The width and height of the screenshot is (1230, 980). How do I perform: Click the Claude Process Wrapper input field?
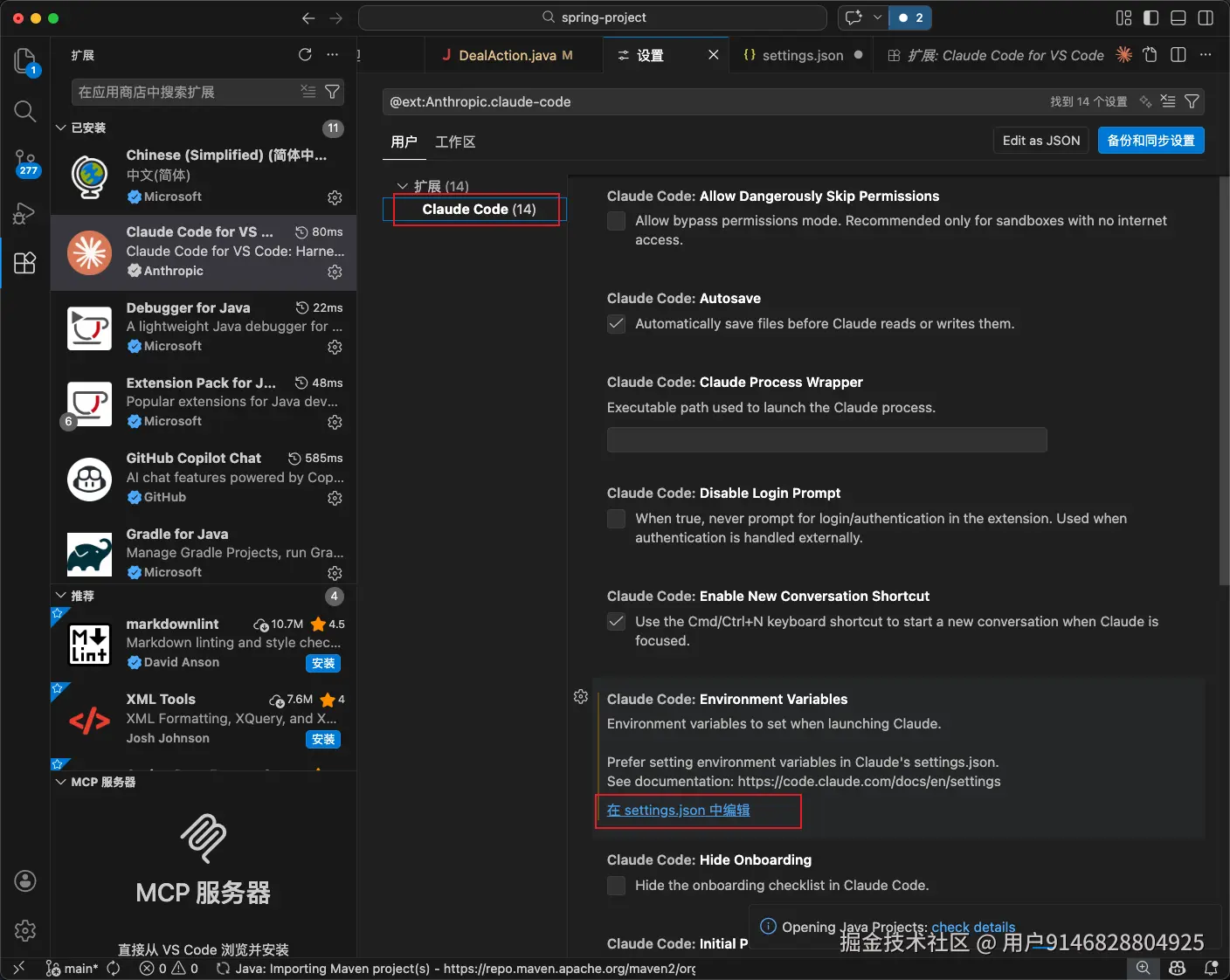(826, 440)
